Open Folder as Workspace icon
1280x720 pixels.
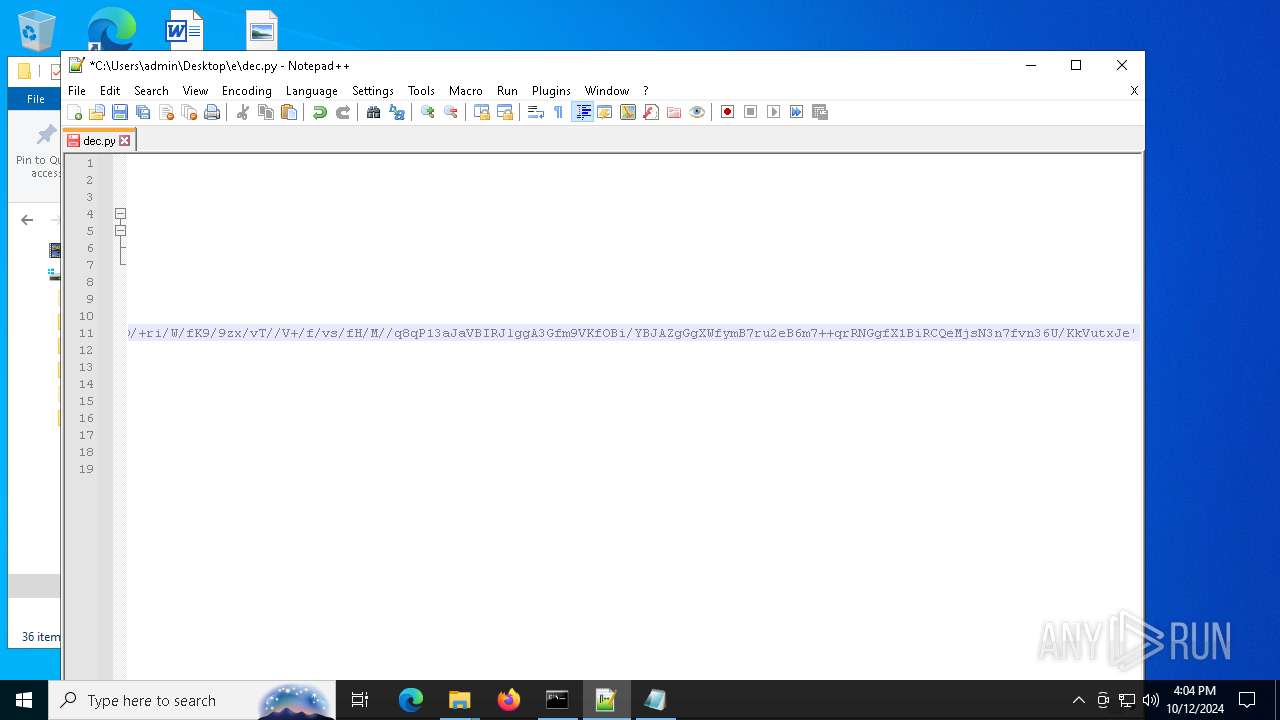tap(674, 112)
